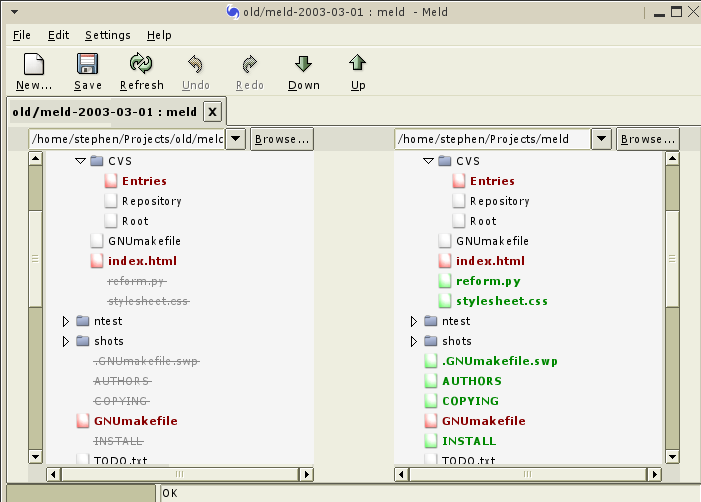This screenshot has height=502, width=701.
Task: Click green file icon beside reform.py
Action: pos(444,281)
